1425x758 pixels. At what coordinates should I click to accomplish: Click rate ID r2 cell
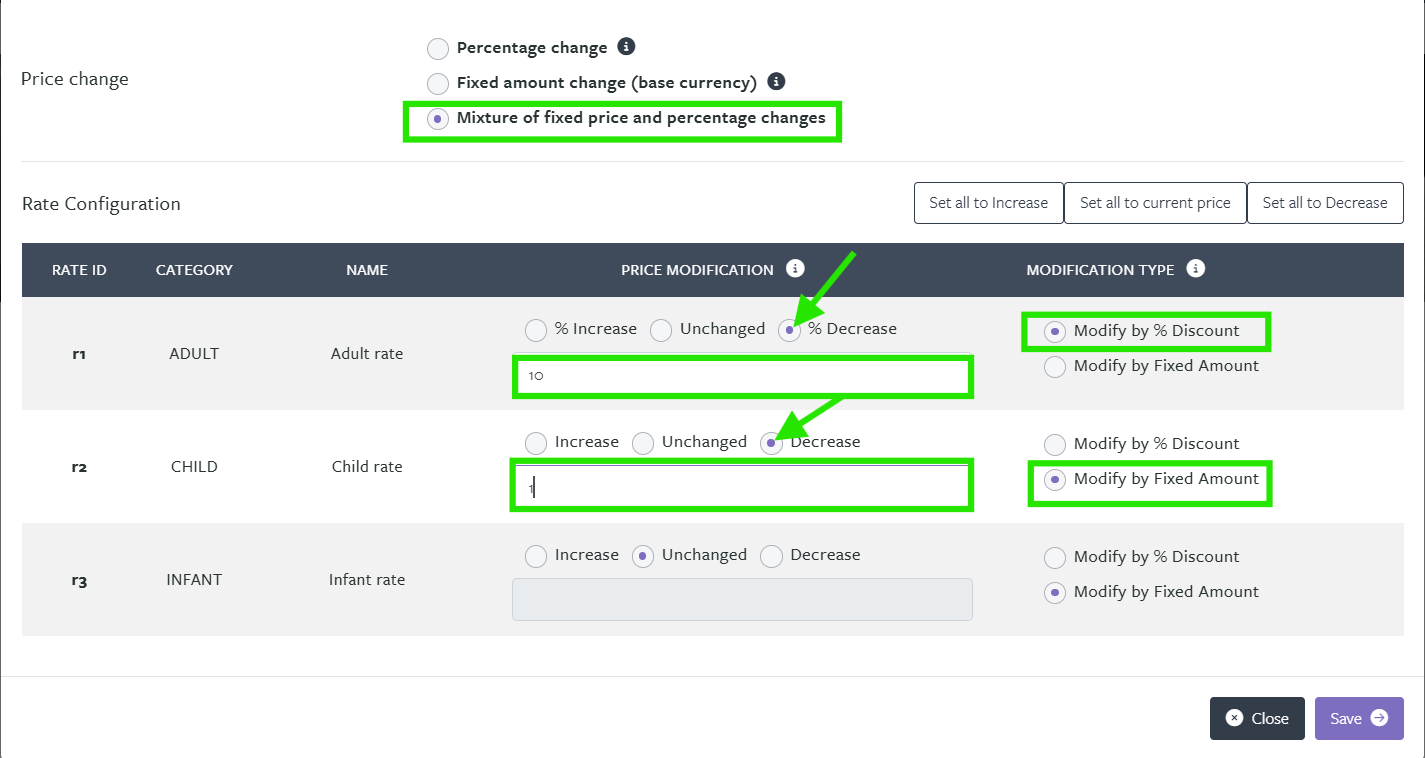pyautogui.click(x=79, y=467)
